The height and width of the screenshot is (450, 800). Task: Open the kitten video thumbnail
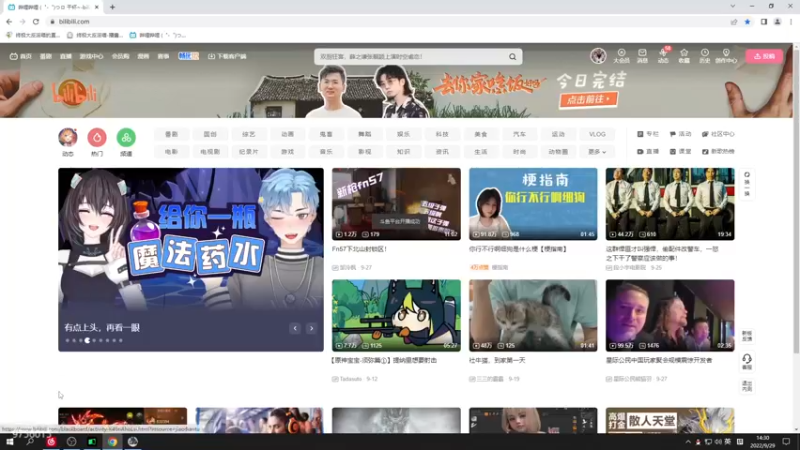point(533,315)
